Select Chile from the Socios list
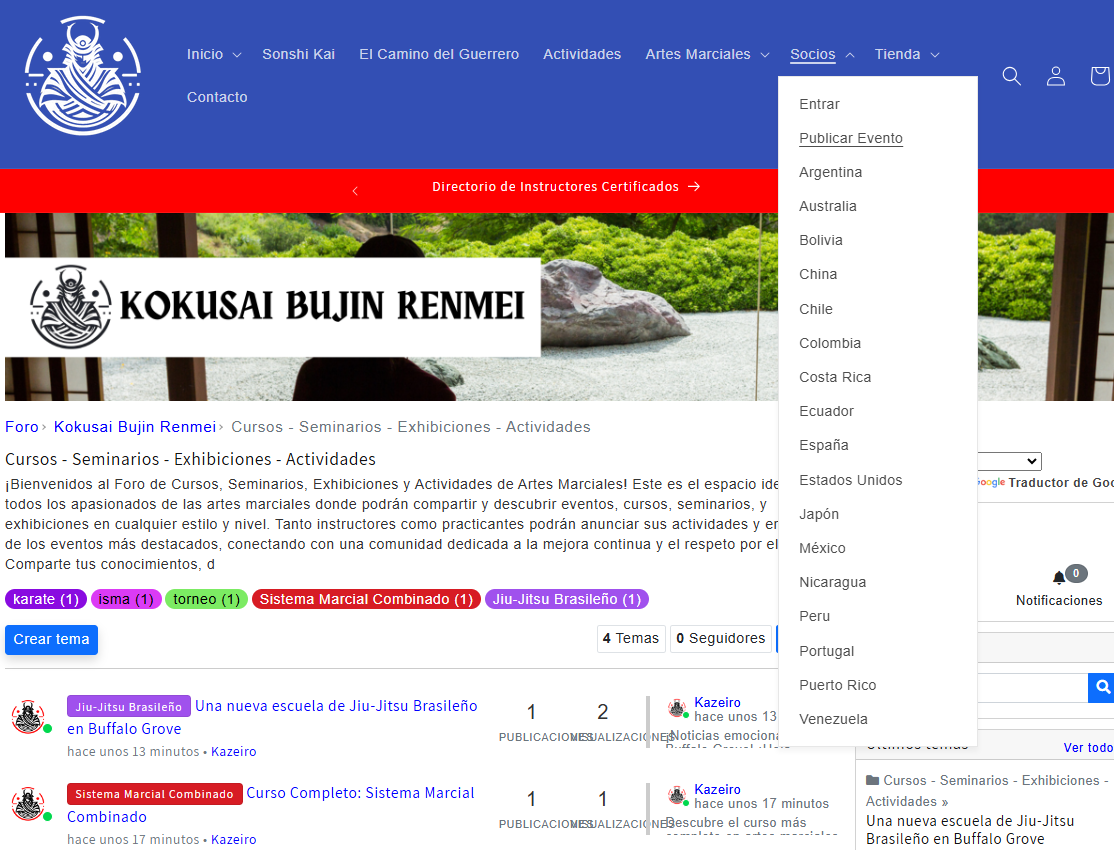1114x850 pixels. (x=816, y=309)
